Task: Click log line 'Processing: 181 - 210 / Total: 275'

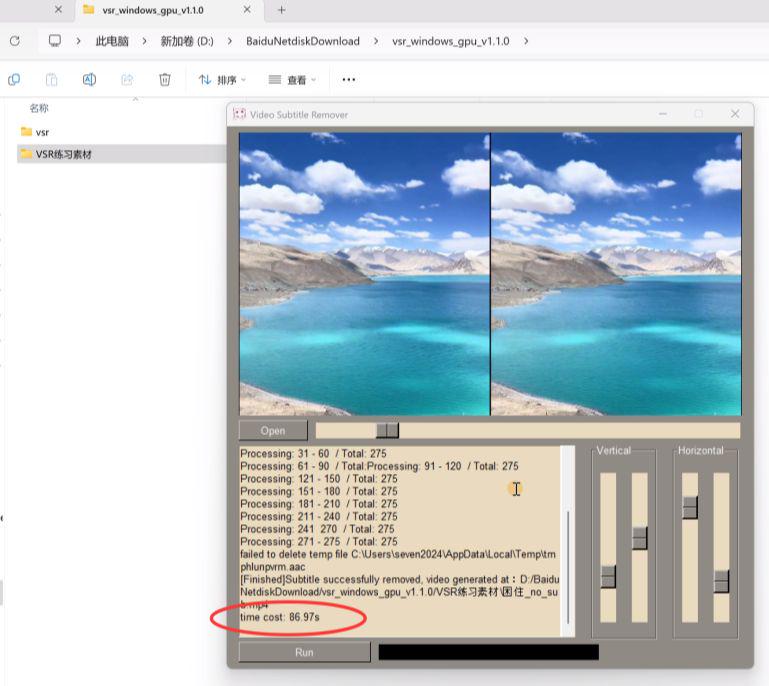Action: pyautogui.click(x=319, y=504)
